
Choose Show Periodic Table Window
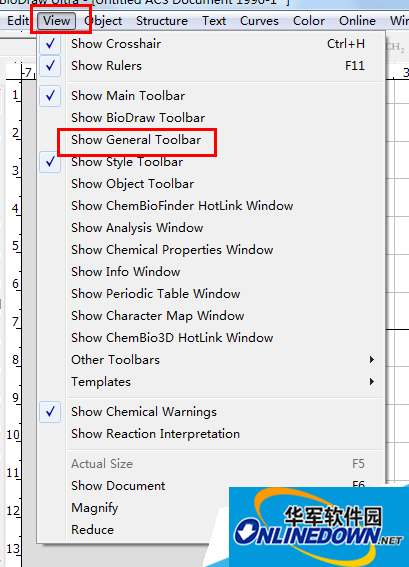tap(155, 294)
